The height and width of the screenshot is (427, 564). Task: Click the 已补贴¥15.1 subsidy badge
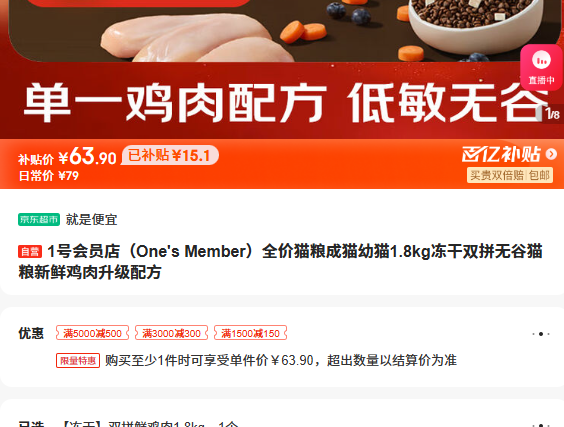170,155
